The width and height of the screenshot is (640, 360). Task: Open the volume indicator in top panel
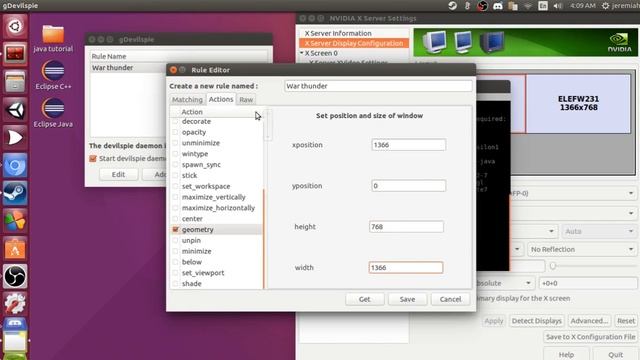pos(558,6)
